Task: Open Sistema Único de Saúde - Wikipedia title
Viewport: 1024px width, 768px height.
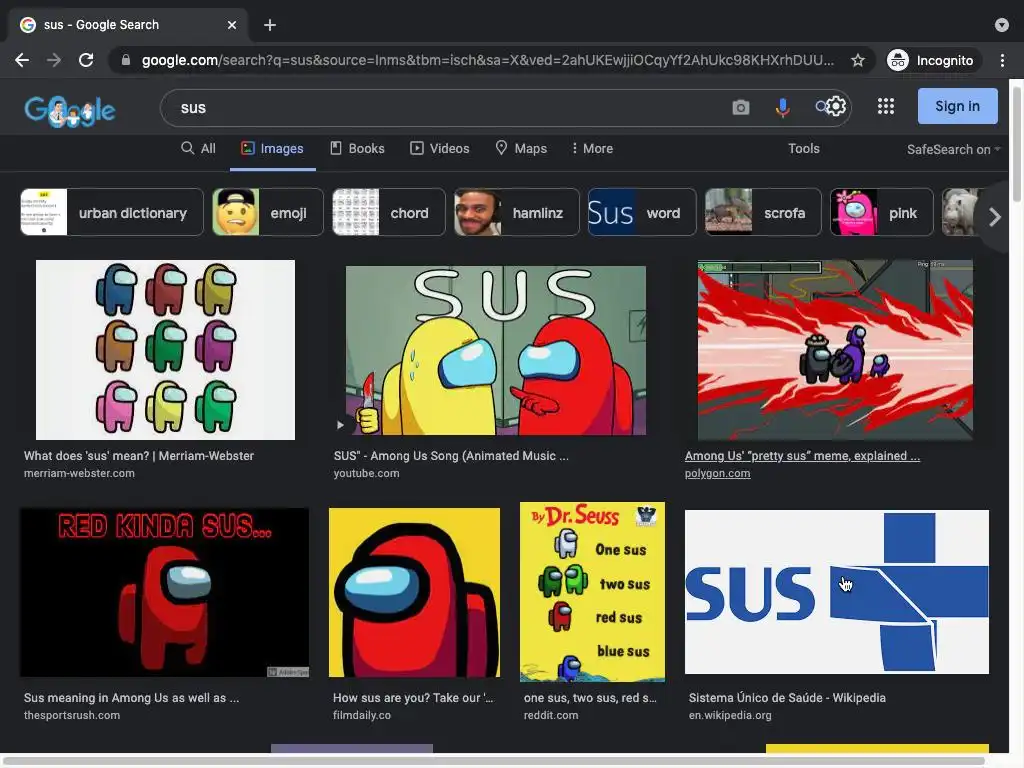Action: click(787, 697)
